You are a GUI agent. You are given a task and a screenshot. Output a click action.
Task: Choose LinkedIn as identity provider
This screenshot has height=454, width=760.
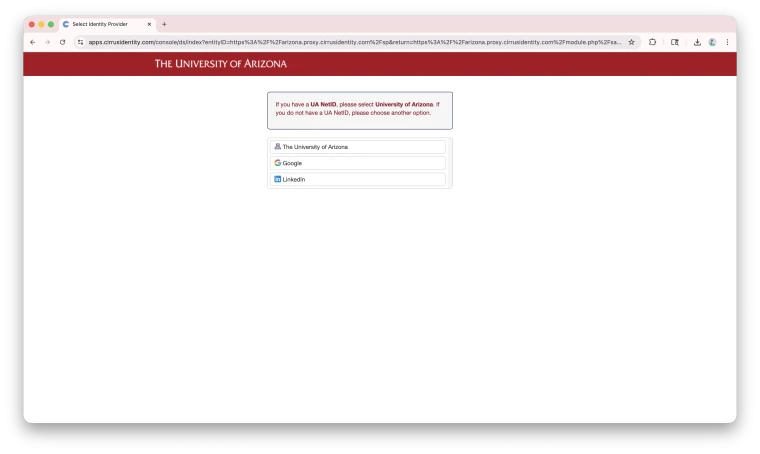[358, 179]
